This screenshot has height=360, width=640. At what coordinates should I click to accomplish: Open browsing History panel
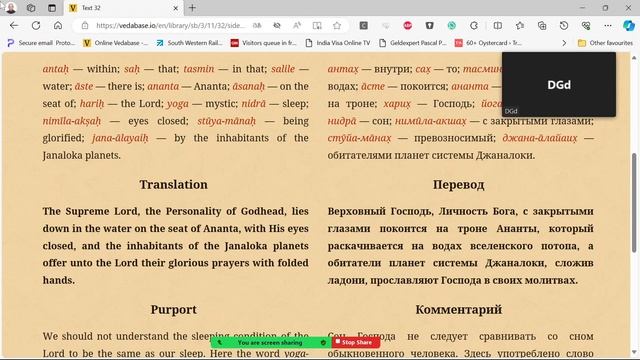pyautogui.click(x=564, y=25)
